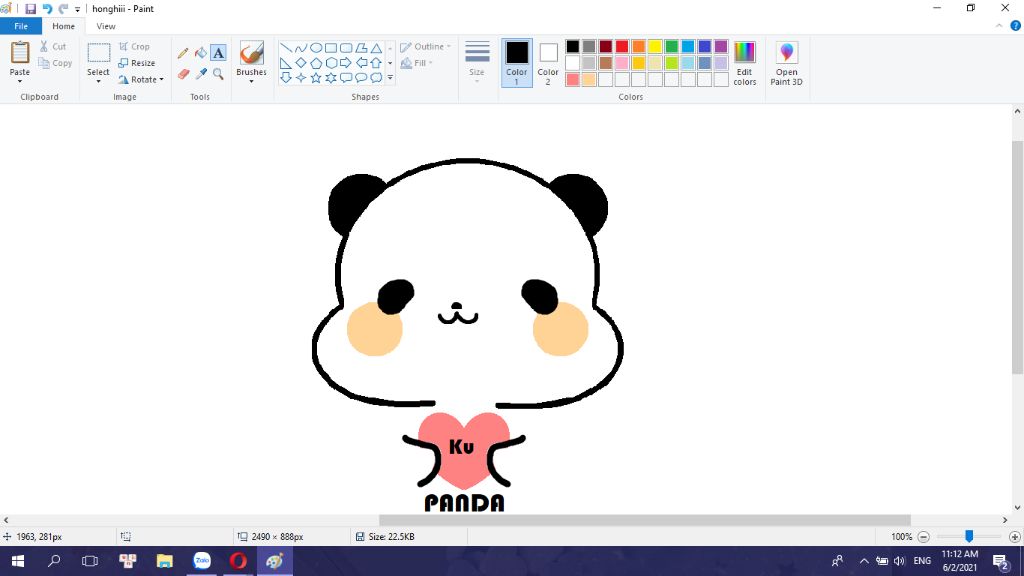Choose the Right triangle shape
The width and height of the screenshot is (1024, 576).
pos(285,63)
